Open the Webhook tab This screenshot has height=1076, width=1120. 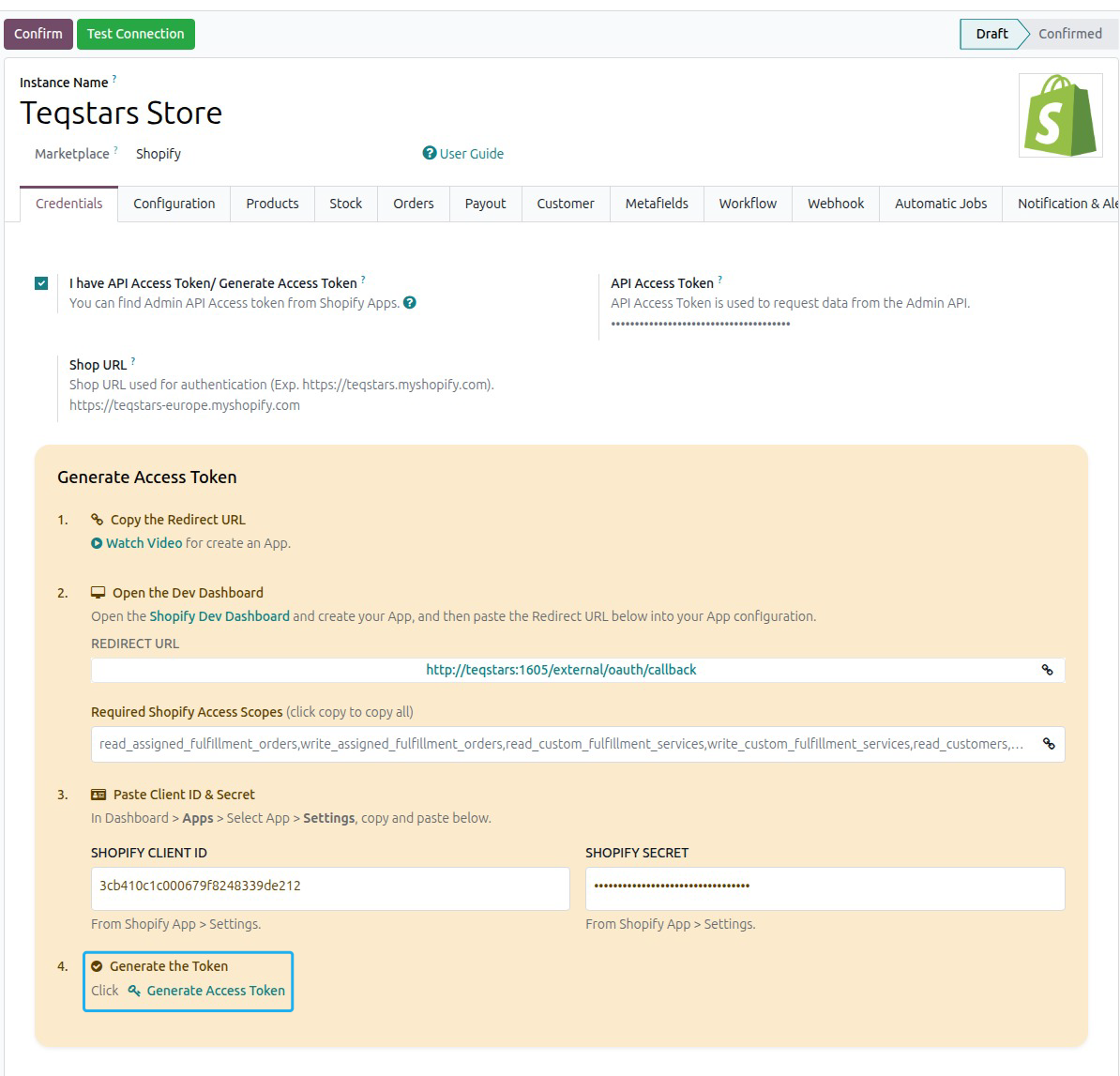[836, 204]
